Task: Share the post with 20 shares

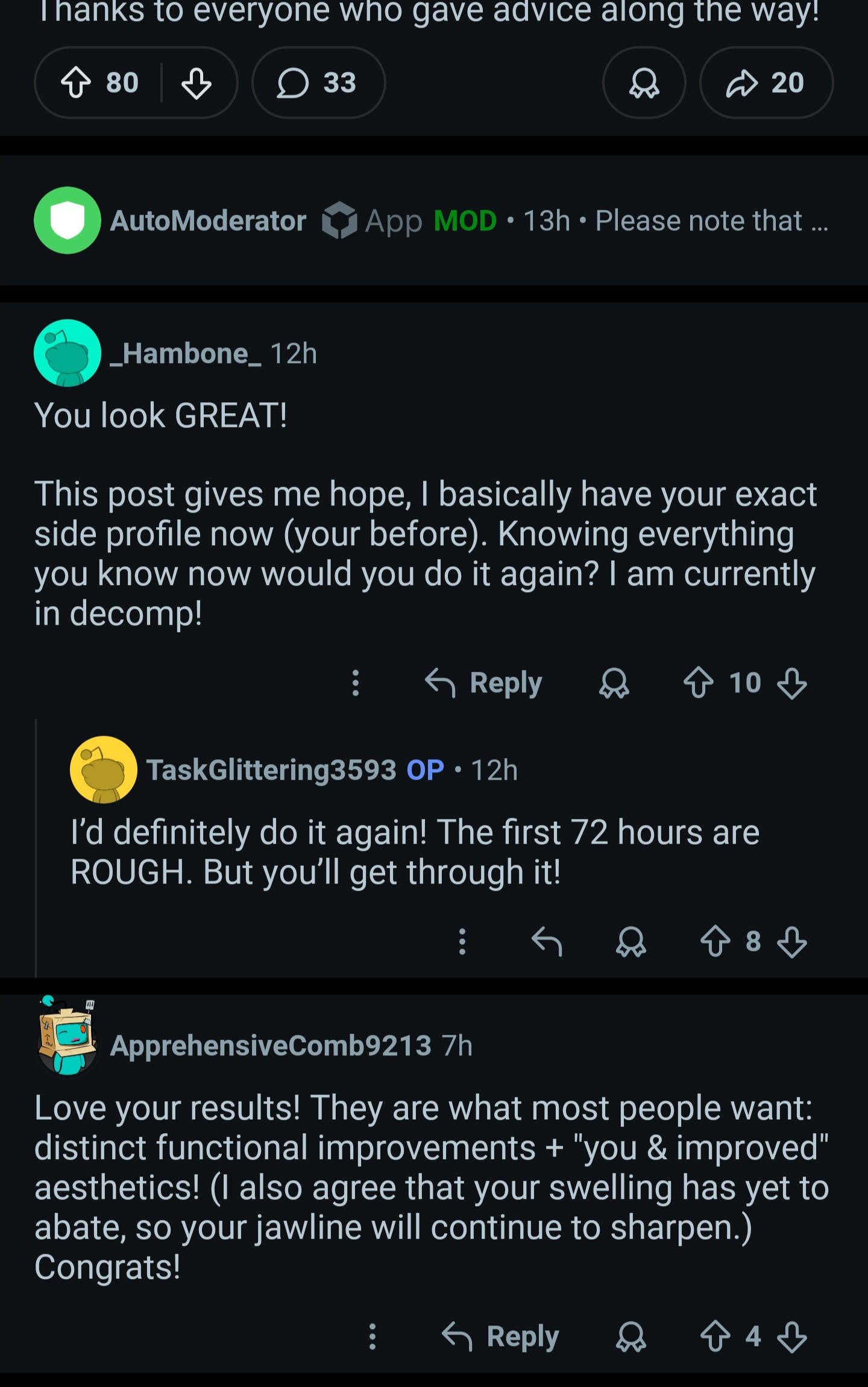Action: [766, 83]
